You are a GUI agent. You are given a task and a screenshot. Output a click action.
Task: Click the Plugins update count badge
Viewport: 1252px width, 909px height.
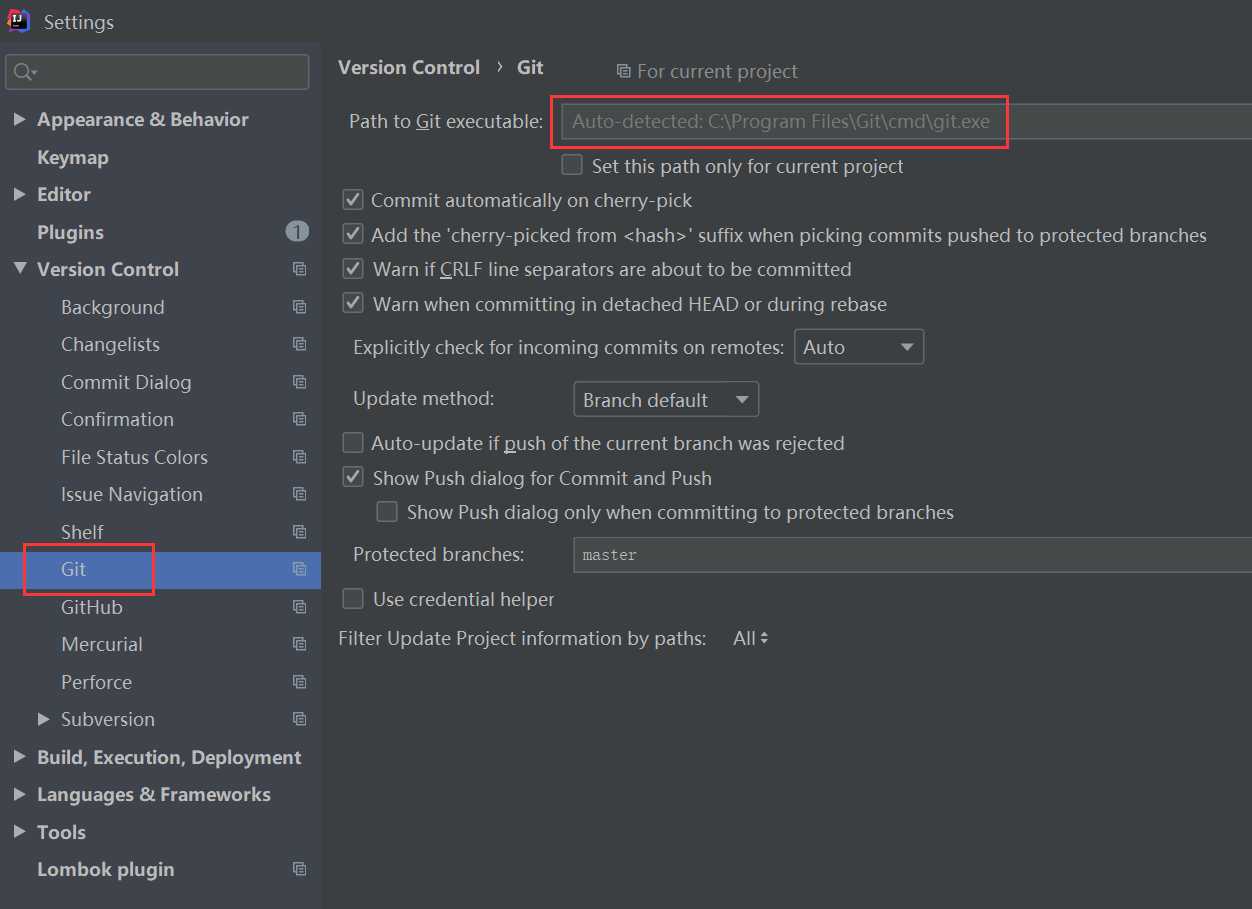pyautogui.click(x=297, y=232)
